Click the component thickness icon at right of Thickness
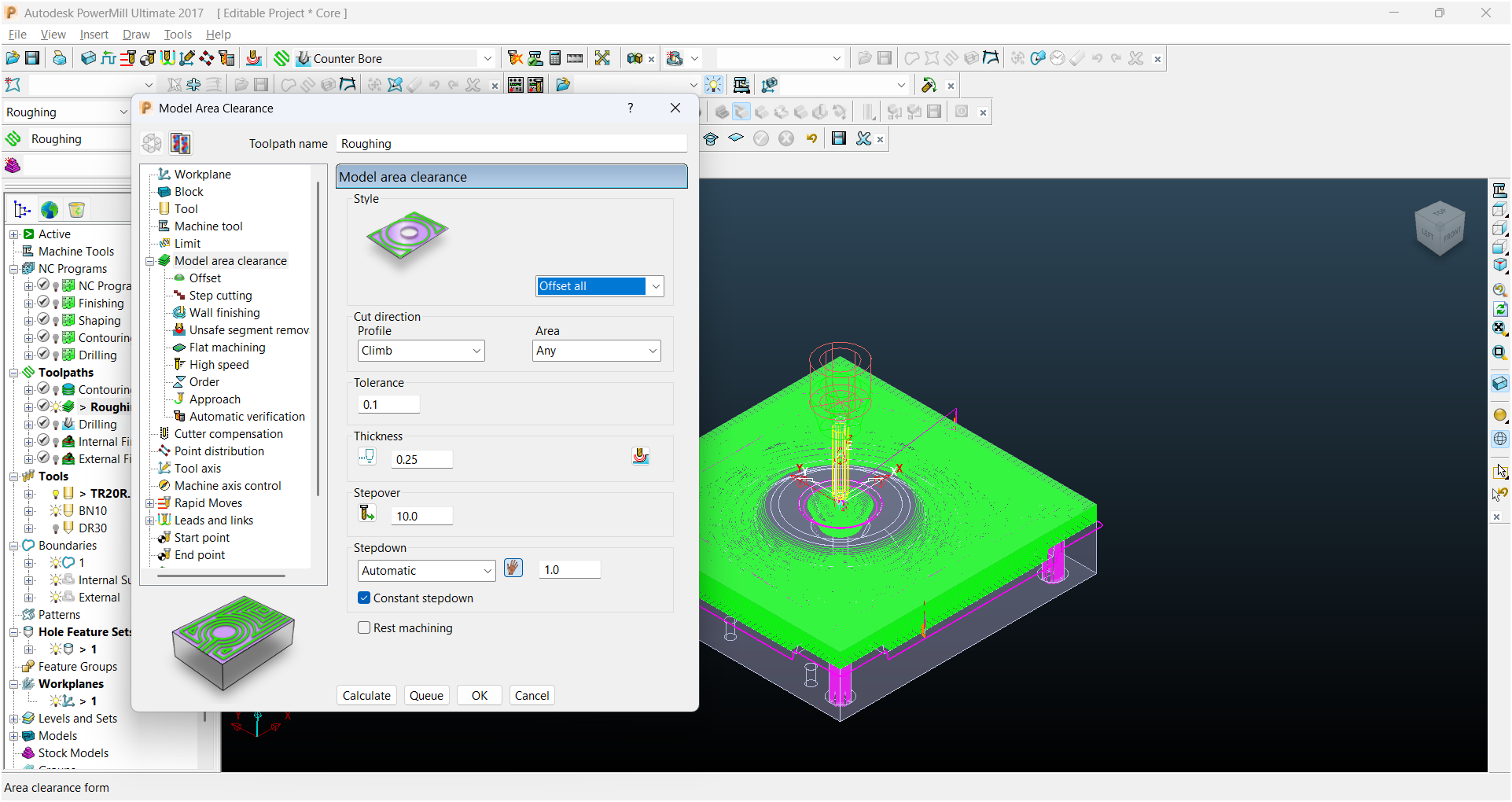This screenshot has height=802, width=1512. tap(641, 457)
